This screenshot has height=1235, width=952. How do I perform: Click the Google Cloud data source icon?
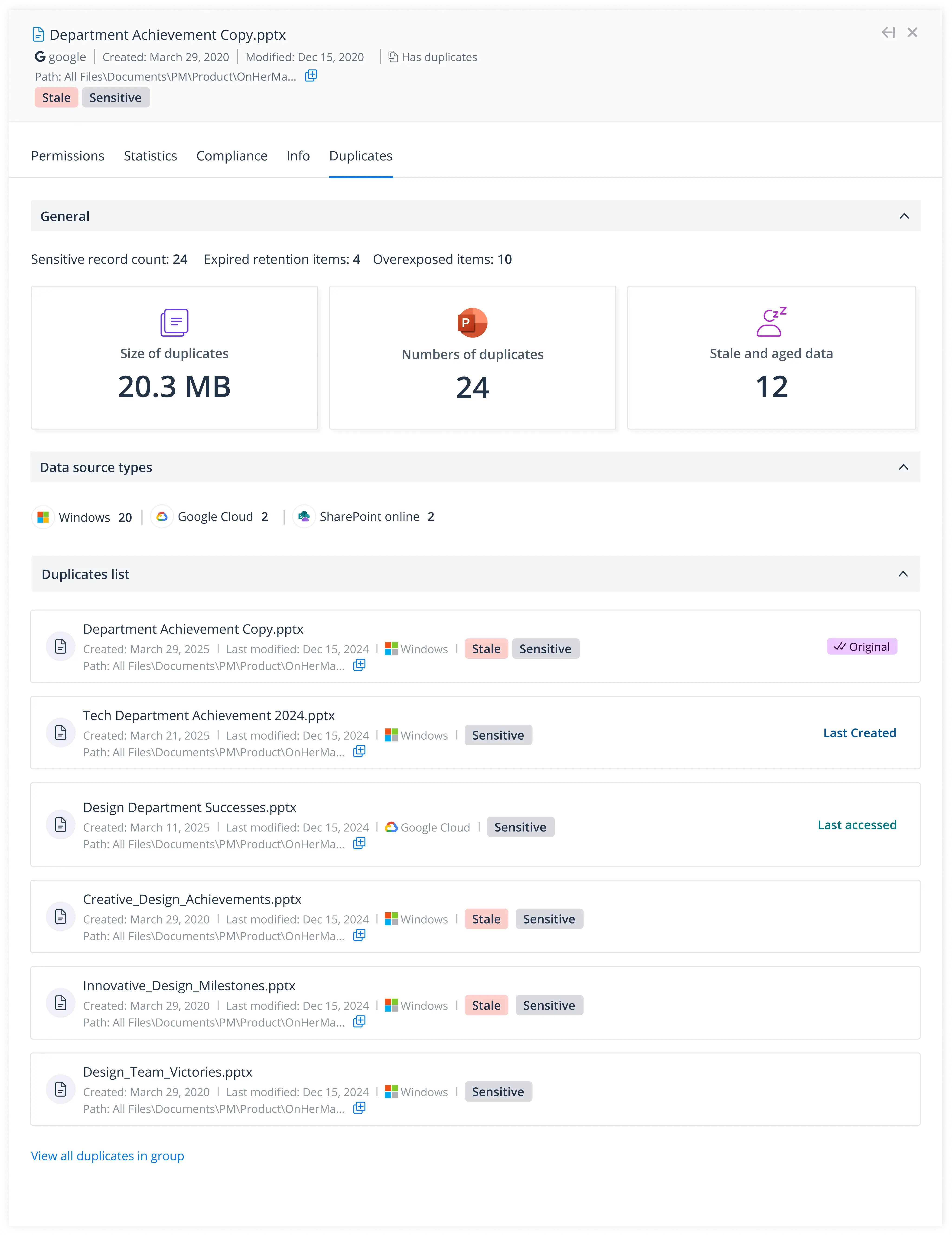pyautogui.click(x=162, y=516)
